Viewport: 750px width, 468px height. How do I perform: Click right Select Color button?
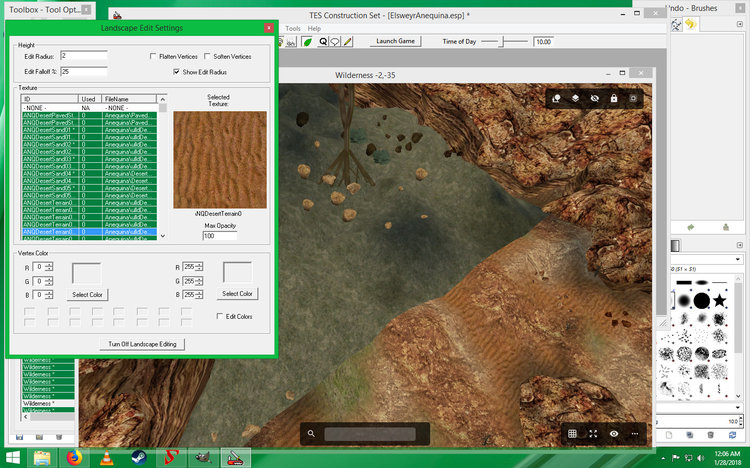[237, 294]
